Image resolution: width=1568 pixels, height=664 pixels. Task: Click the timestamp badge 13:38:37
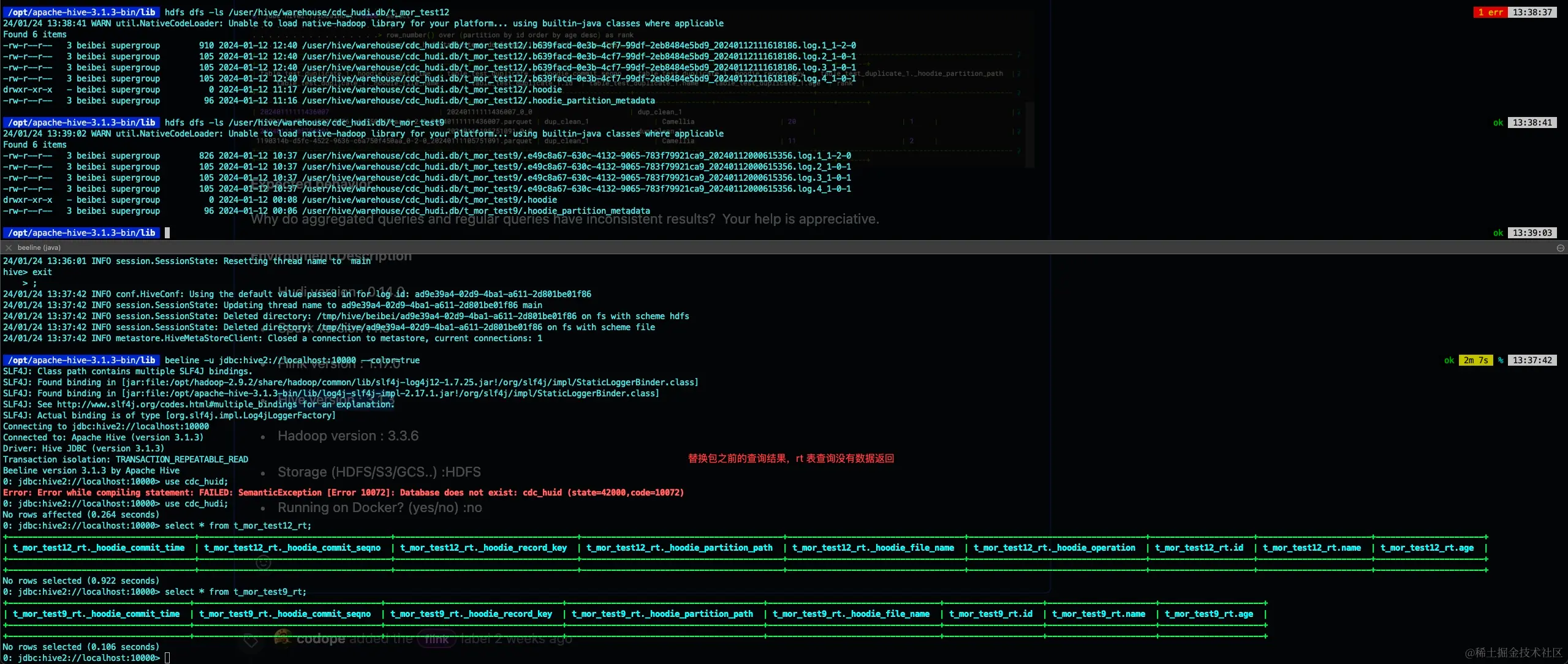[1531, 12]
